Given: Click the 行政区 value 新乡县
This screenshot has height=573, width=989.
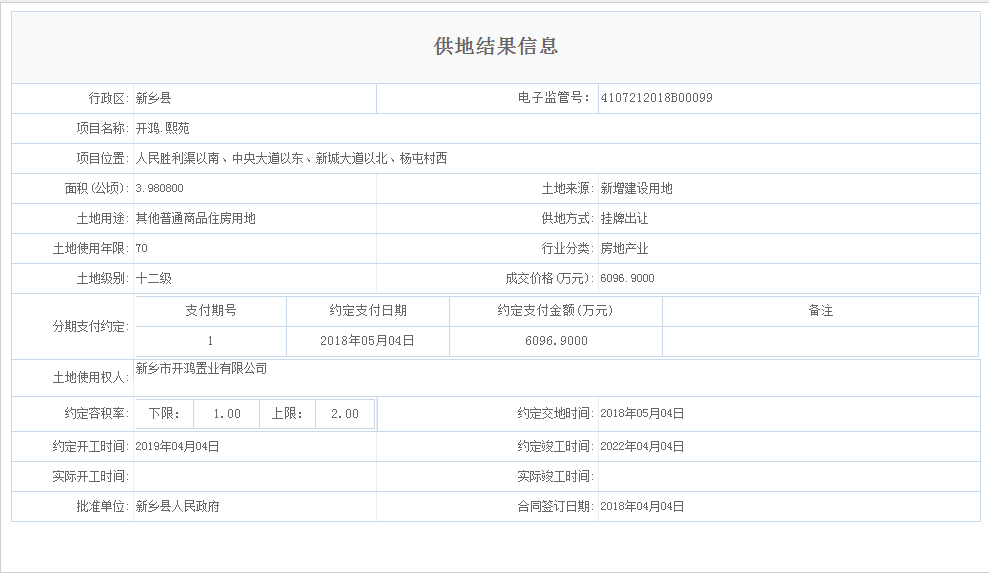Looking at the screenshot, I should pos(153,98).
